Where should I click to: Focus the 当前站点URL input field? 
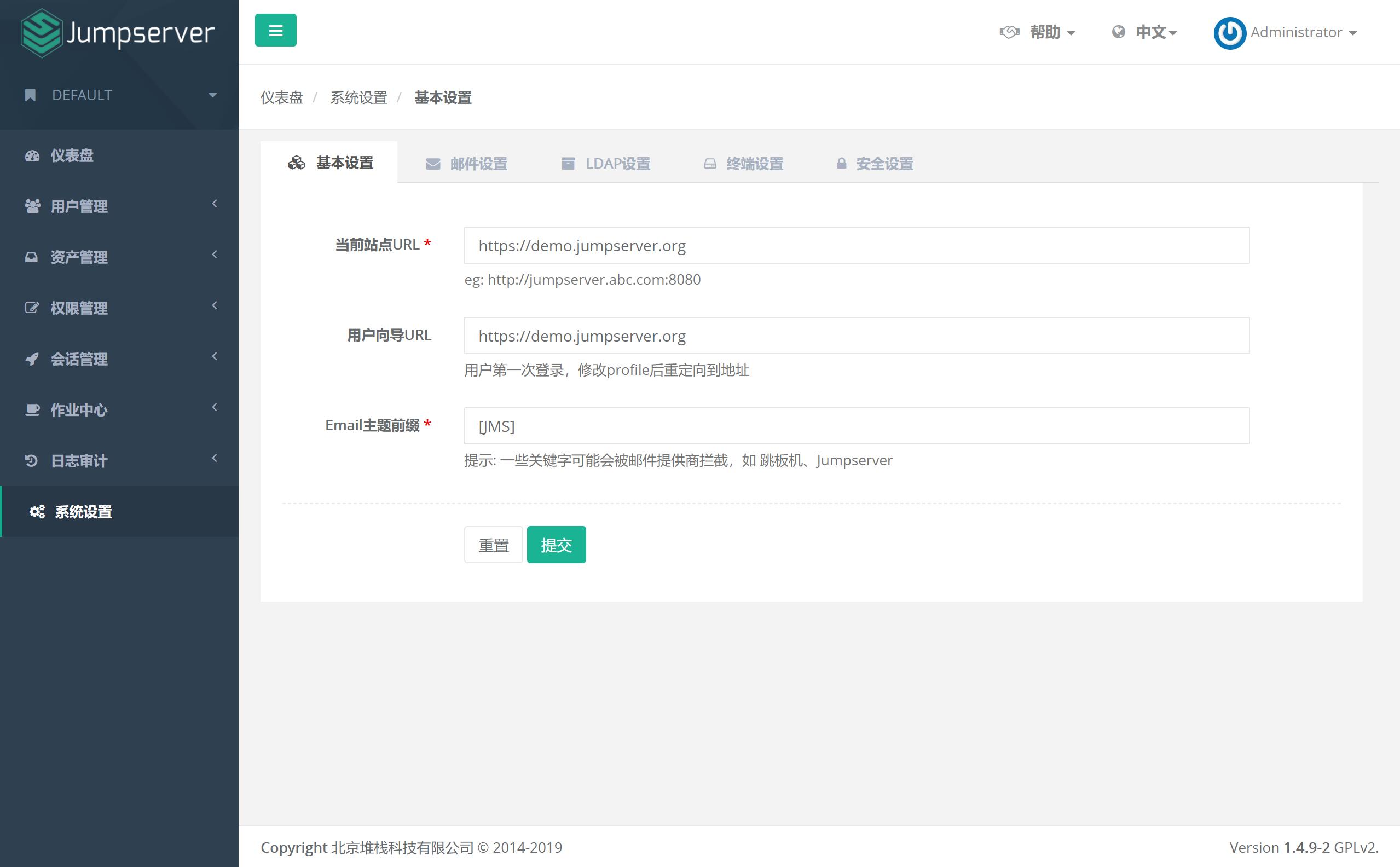857,245
